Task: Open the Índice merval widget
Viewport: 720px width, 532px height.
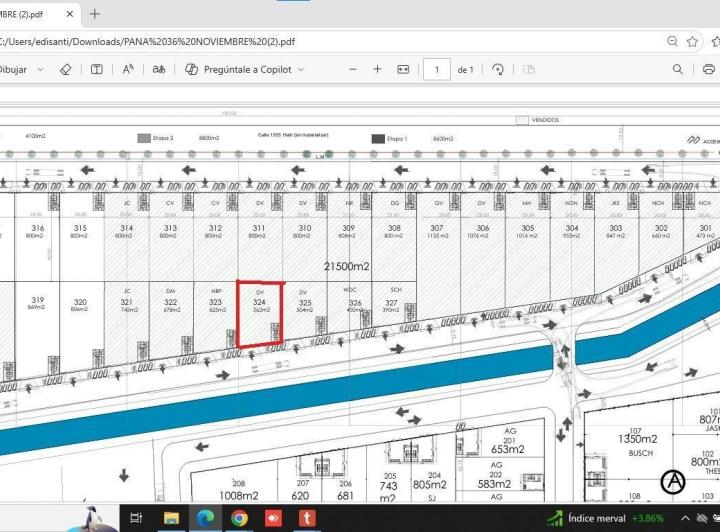Action: click(x=605, y=518)
